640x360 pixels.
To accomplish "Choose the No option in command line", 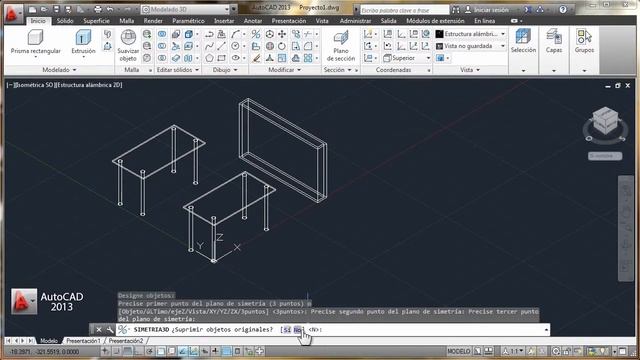I will coord(298,329).
